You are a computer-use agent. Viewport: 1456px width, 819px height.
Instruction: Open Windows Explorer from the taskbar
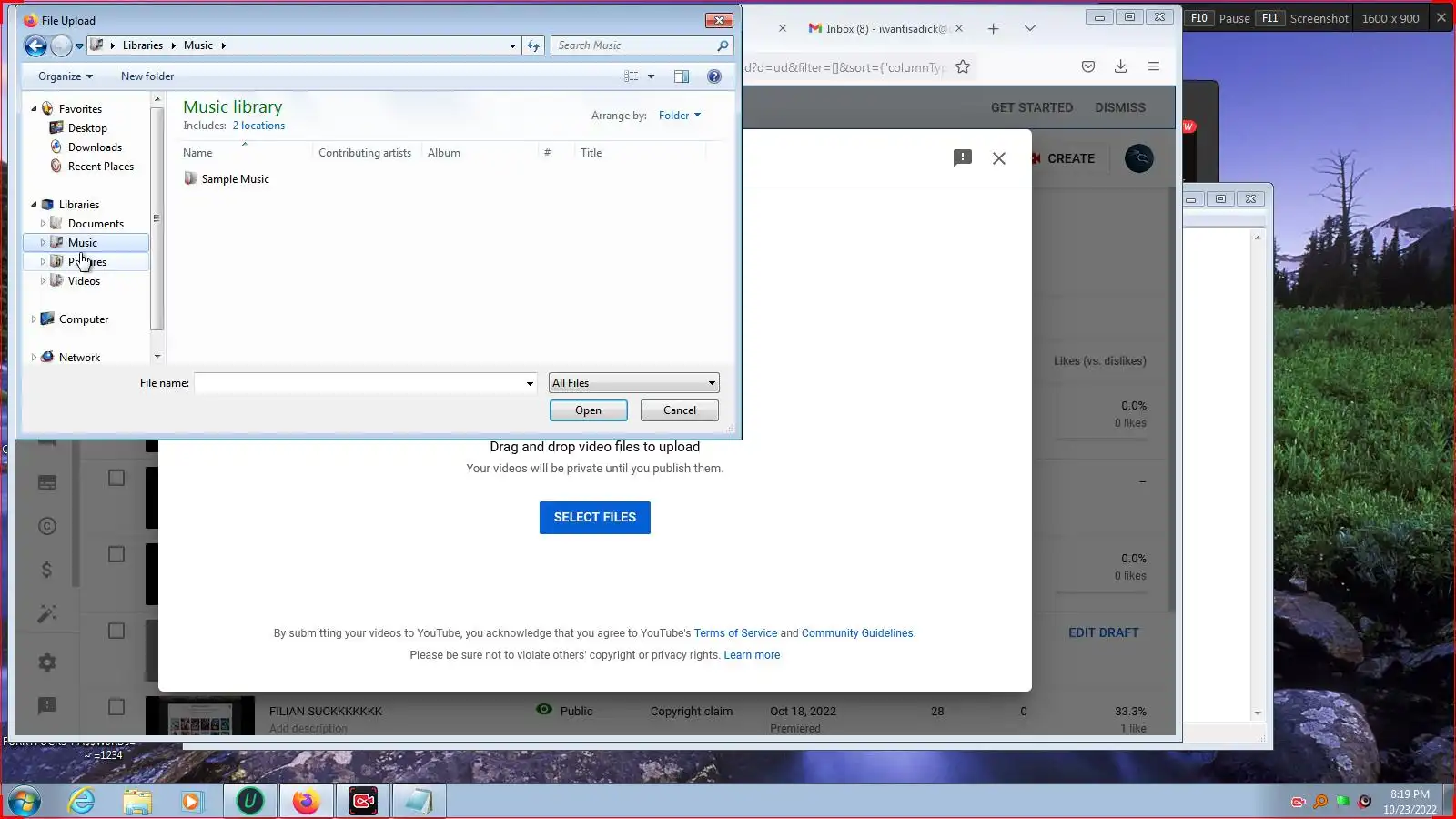pos(137,802)
